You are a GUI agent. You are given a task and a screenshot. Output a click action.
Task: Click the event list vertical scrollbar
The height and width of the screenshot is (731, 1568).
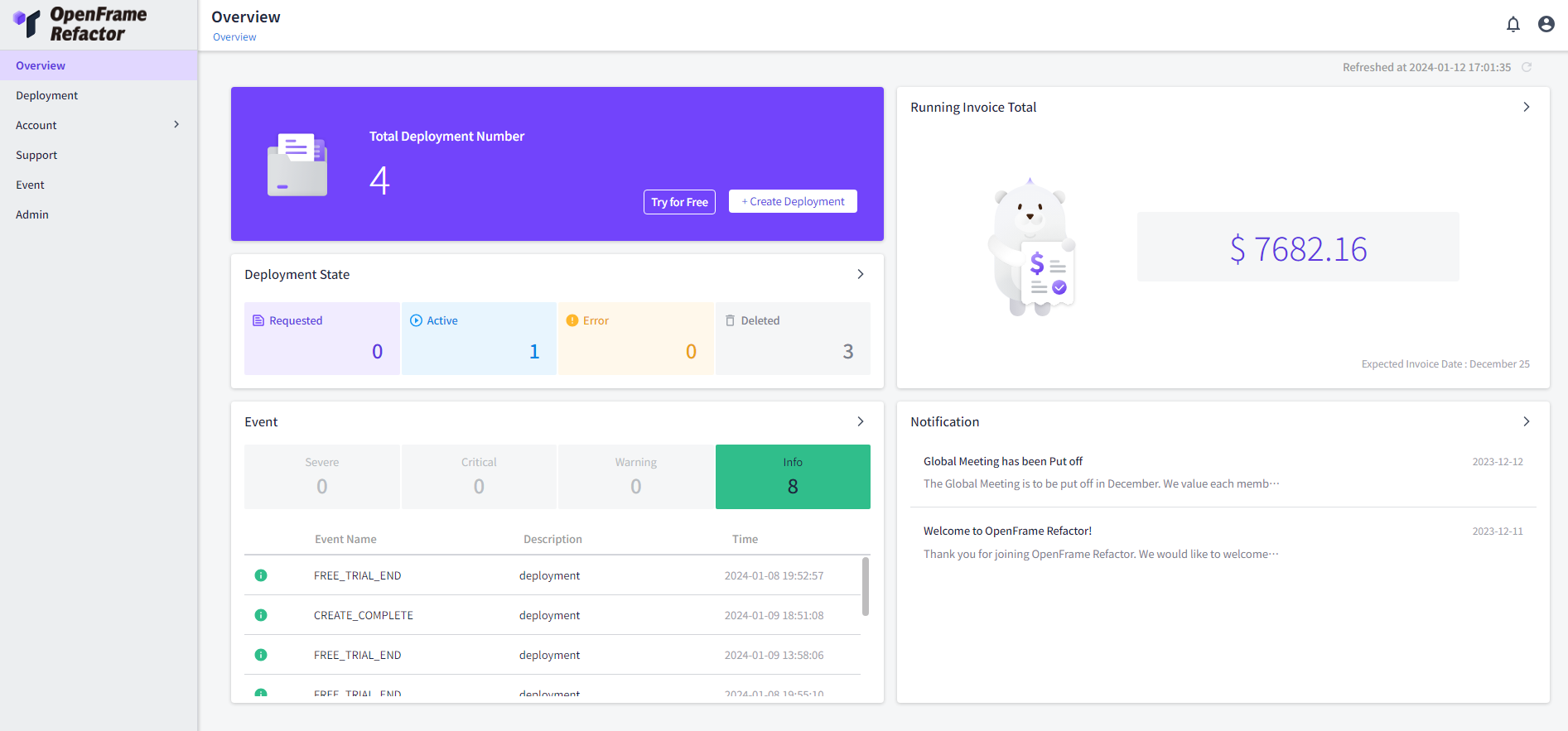pyautogui.click(x=865, y=587)
